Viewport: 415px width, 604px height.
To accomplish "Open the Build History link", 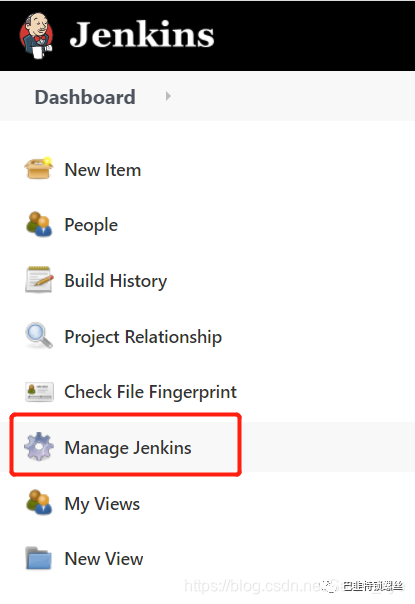I will click(x=116, y=281).
